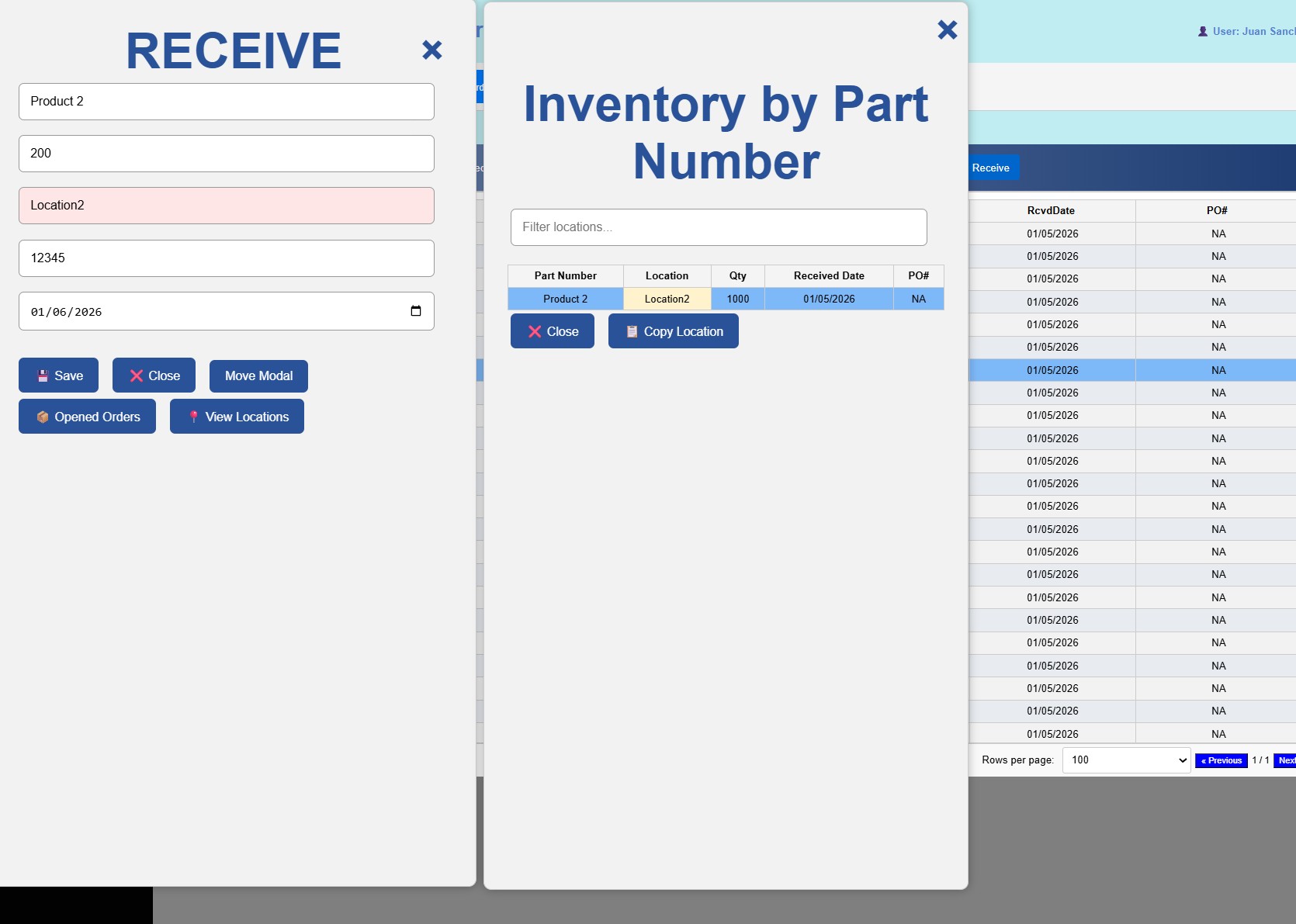Click Copy Location button

point(673,331)
